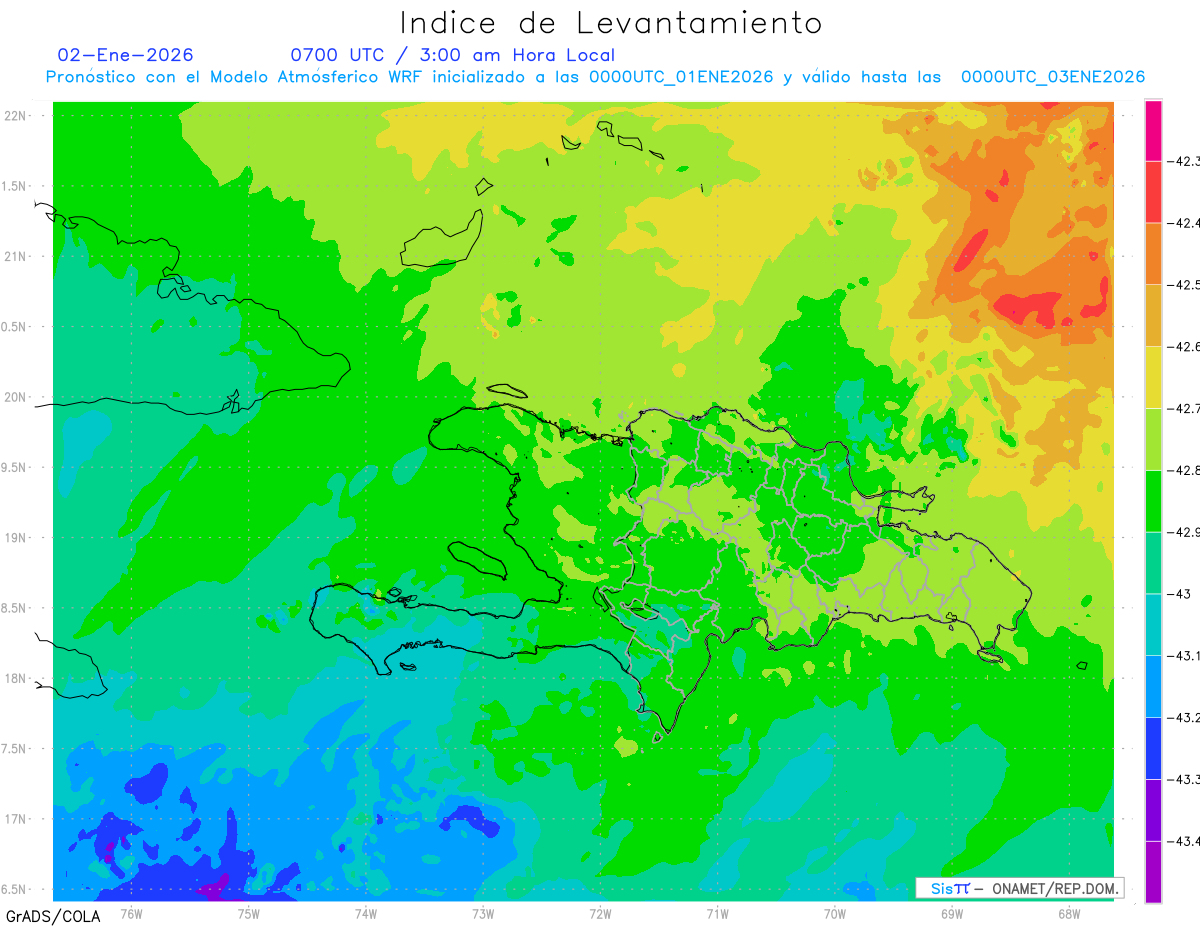This screenshot has width=1200, height=927.
Task: Click the latitude label '19N'
Action: tap(16, 538)
